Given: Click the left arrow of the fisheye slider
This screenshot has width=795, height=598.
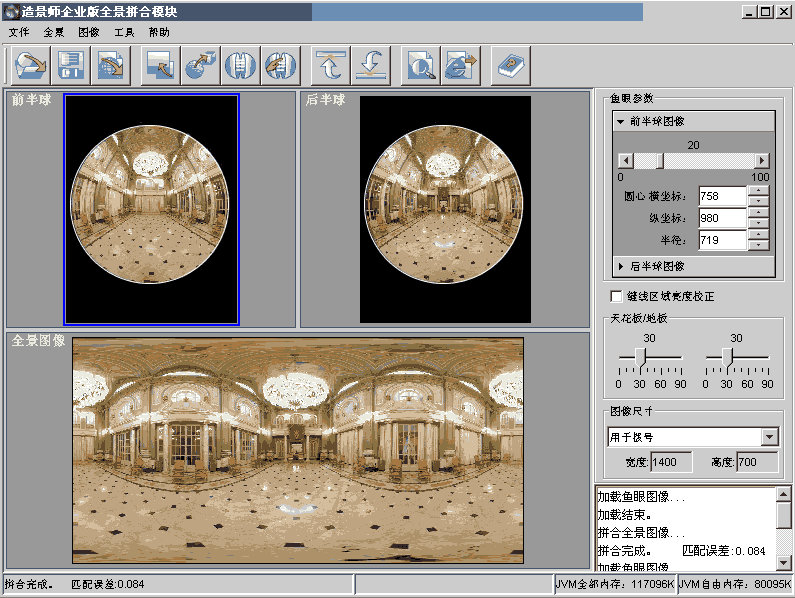Looking at the screenshot, I should pos(626,161).
